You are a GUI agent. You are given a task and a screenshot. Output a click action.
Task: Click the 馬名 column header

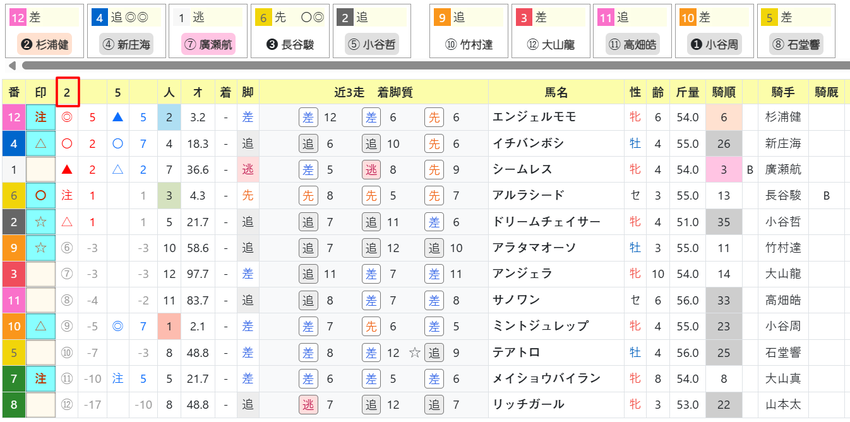click(x=558, y=92)
